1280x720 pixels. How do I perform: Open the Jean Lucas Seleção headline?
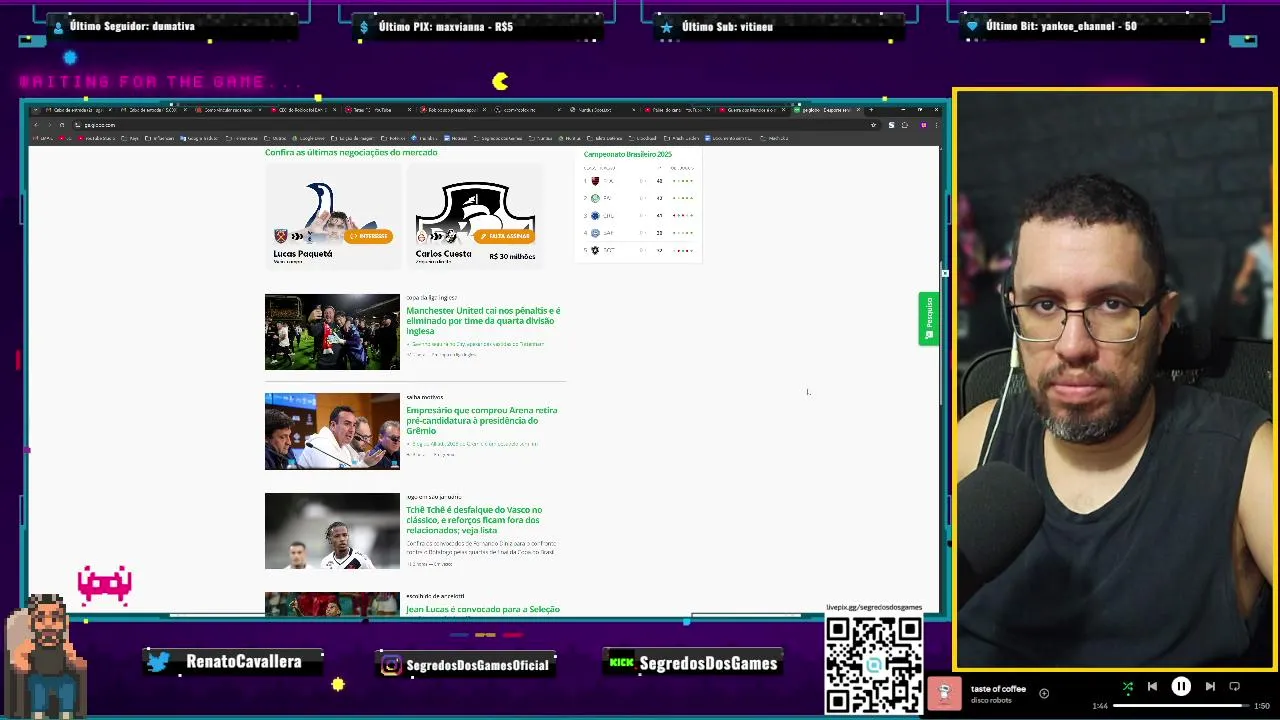click(x=483, y=609)
